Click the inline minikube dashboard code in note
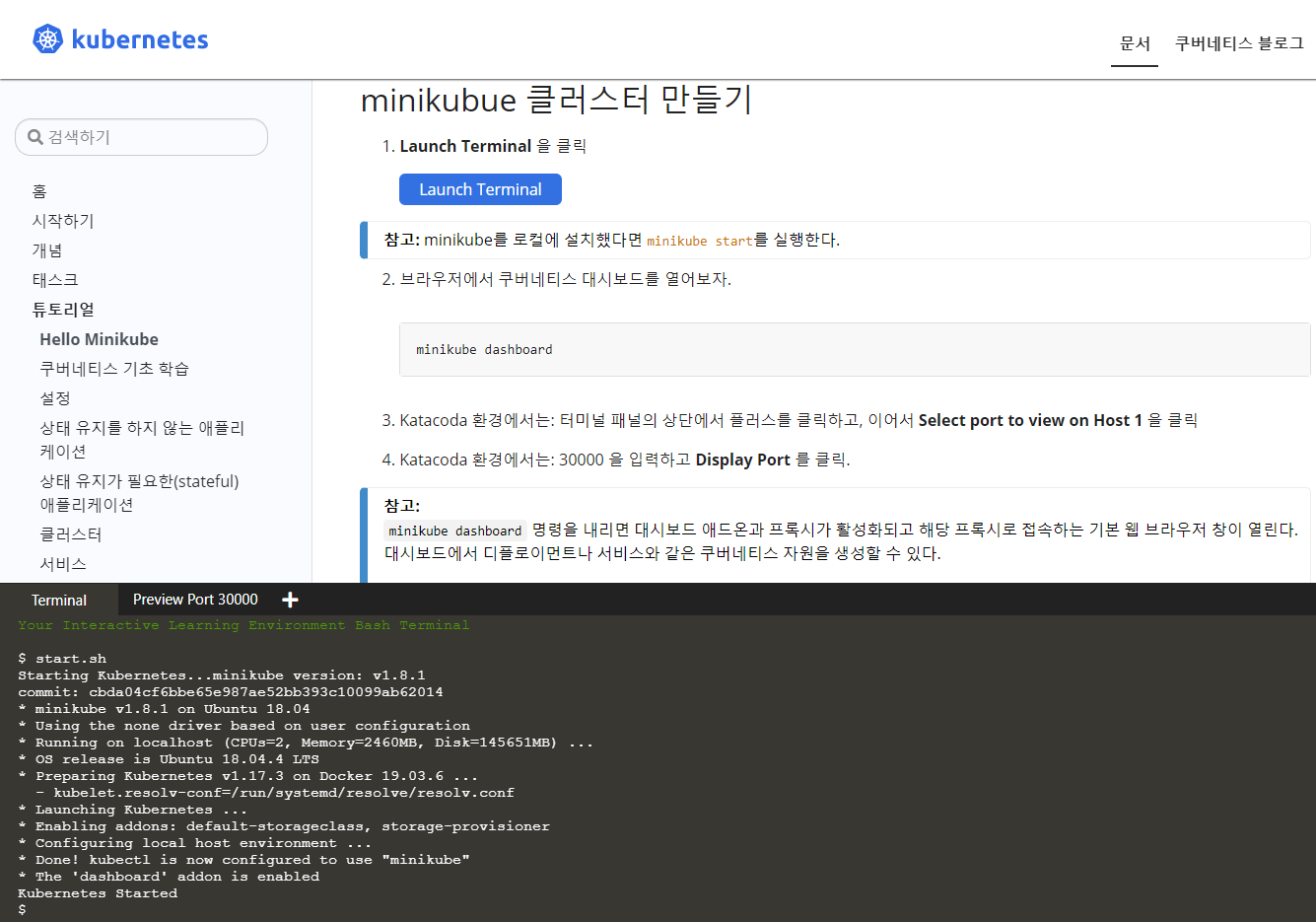Image resolution: width=1316 pixels, height=922 pixels. (x=455, y=531)
